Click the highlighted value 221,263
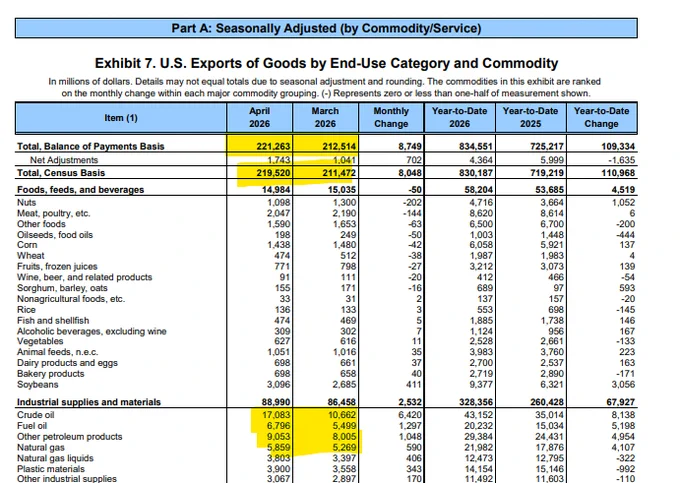The width and height of the screenshot is (680, 483). point(273,147)
